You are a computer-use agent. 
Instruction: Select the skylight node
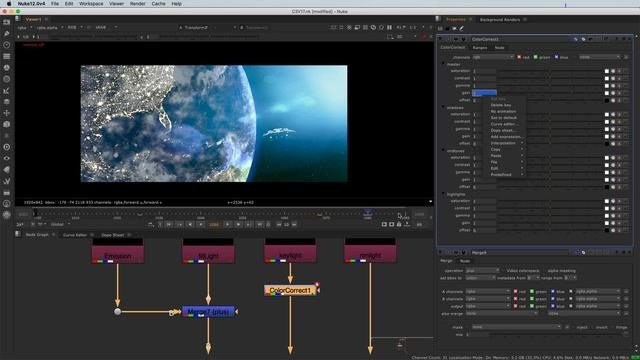[290, 255]
